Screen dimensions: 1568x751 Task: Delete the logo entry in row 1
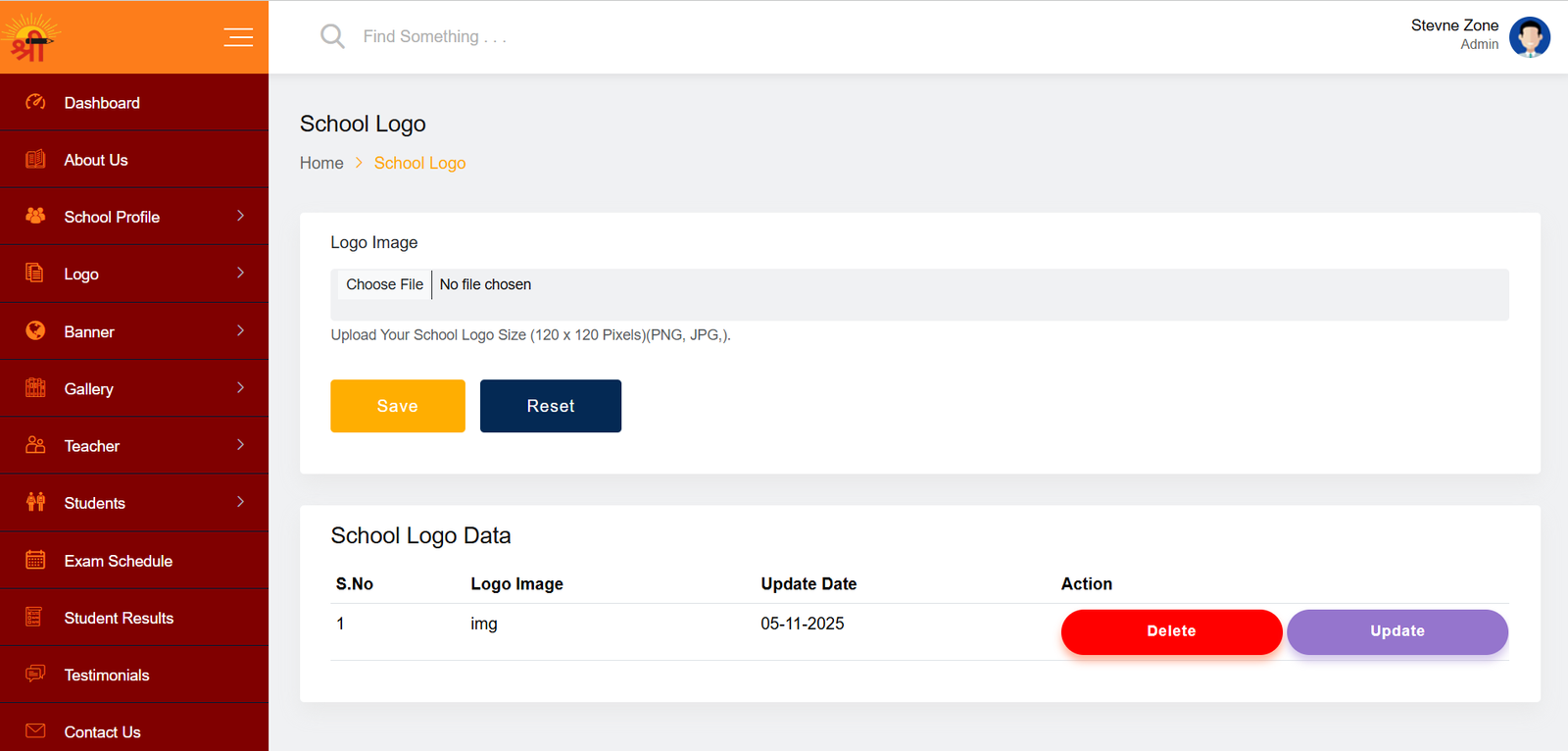point(1171,631)
